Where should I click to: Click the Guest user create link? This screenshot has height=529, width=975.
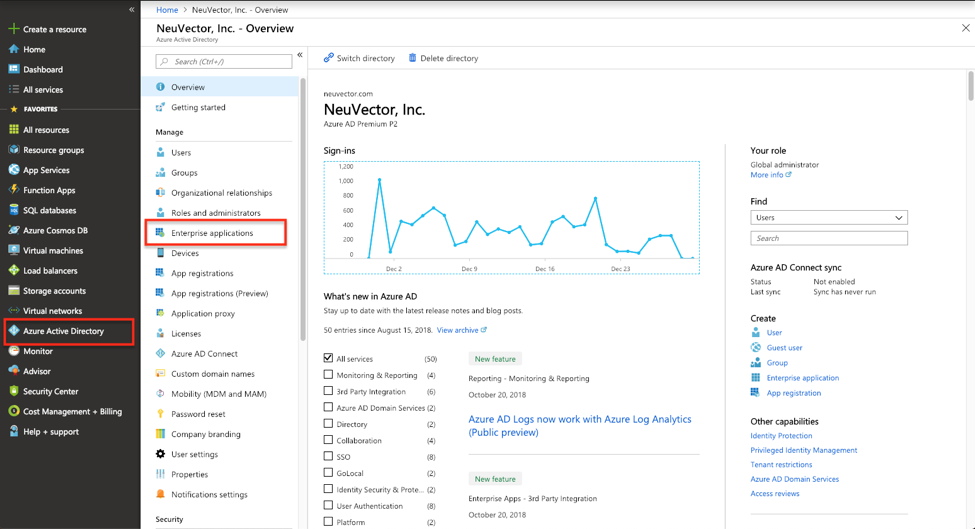[784, 347]
